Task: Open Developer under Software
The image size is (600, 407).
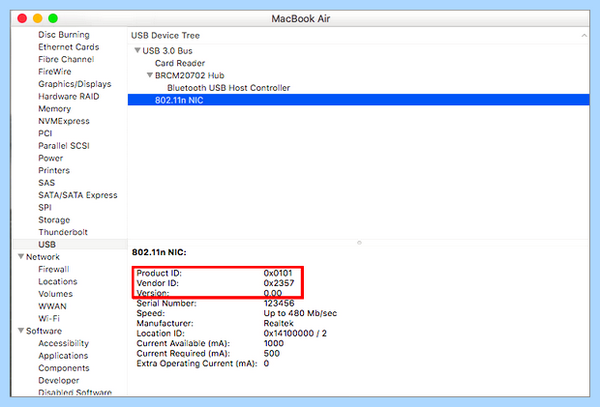Action: point(59,380)
